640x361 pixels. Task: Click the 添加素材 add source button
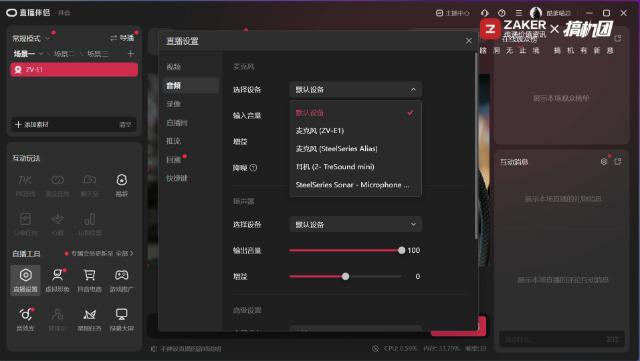point(32,125)
